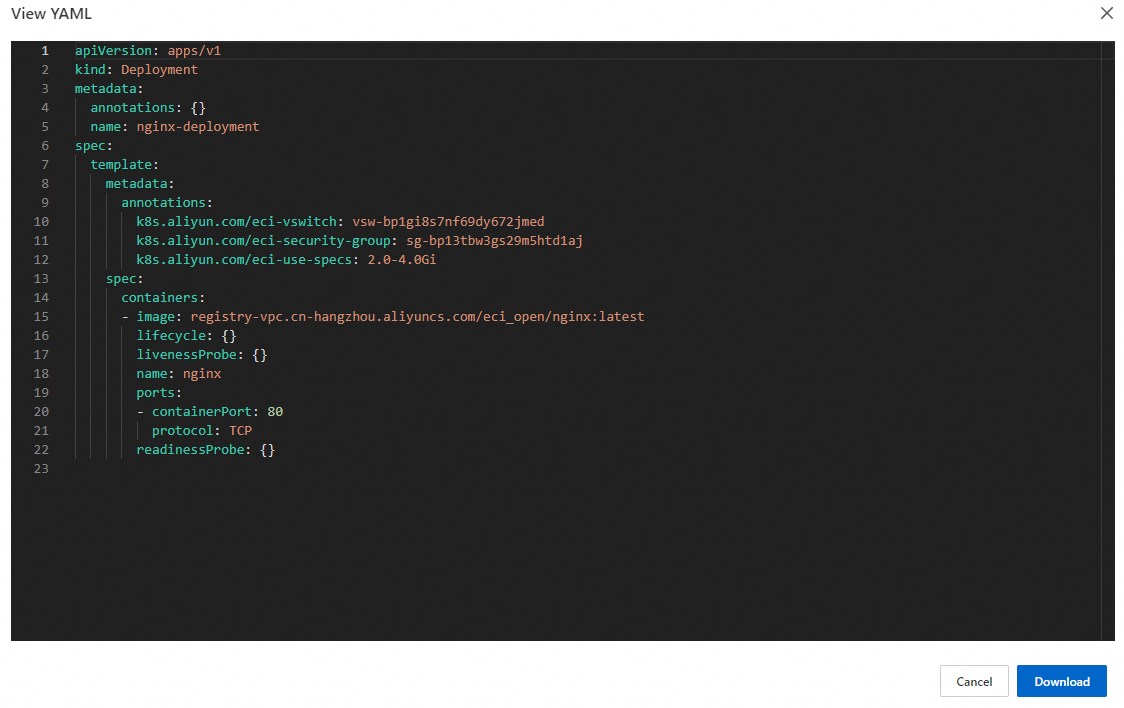Click the top-level 'metadata:' key on line 3
The width and height of the screenshot is (1124, 708).
(109, 88)
